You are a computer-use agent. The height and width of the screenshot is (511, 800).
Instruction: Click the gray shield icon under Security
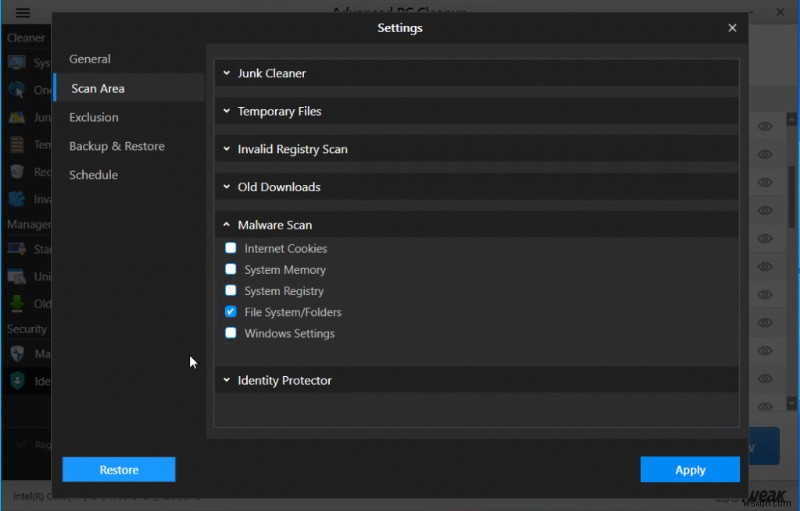[x=16, y=353]
